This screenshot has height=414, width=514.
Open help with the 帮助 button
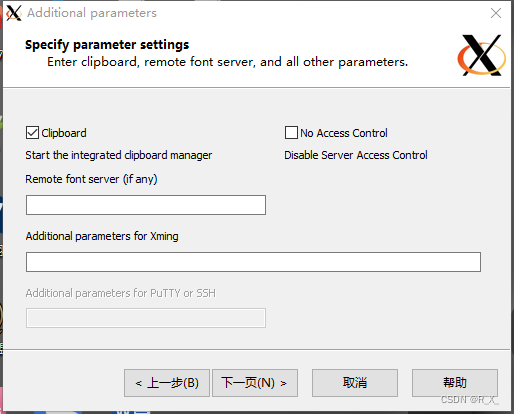click(x=455, y=383)
